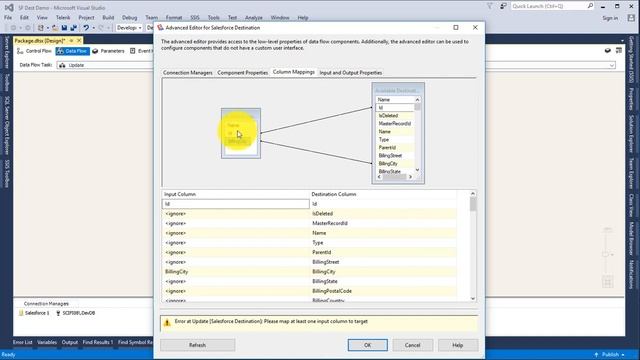Open the Find Results 1 panel tab
Viewport: 640px width, 360px height.
[98, 342]
